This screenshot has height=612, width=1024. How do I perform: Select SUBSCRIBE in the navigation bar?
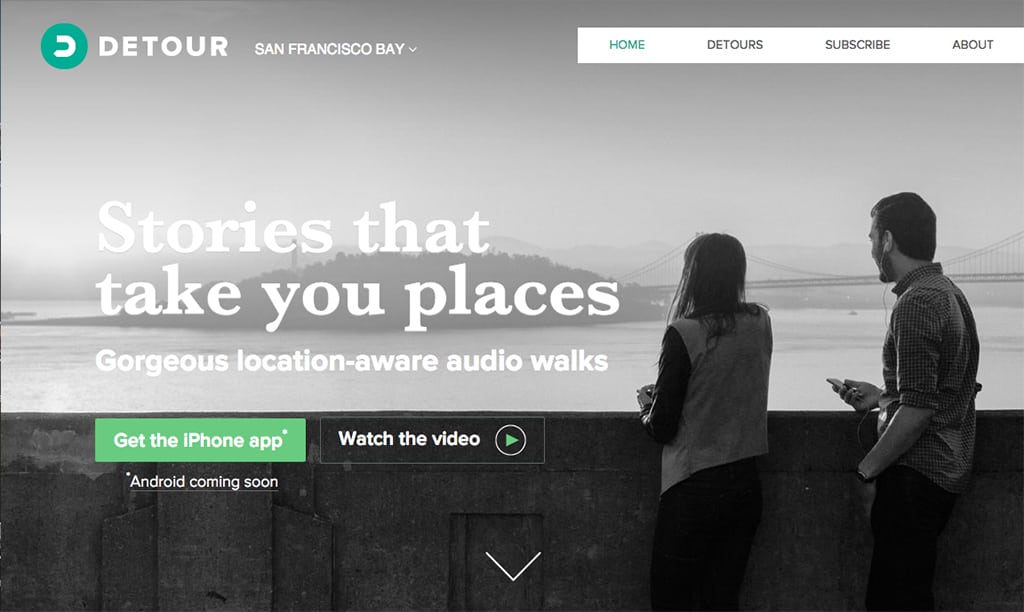(x=857, y=45)
